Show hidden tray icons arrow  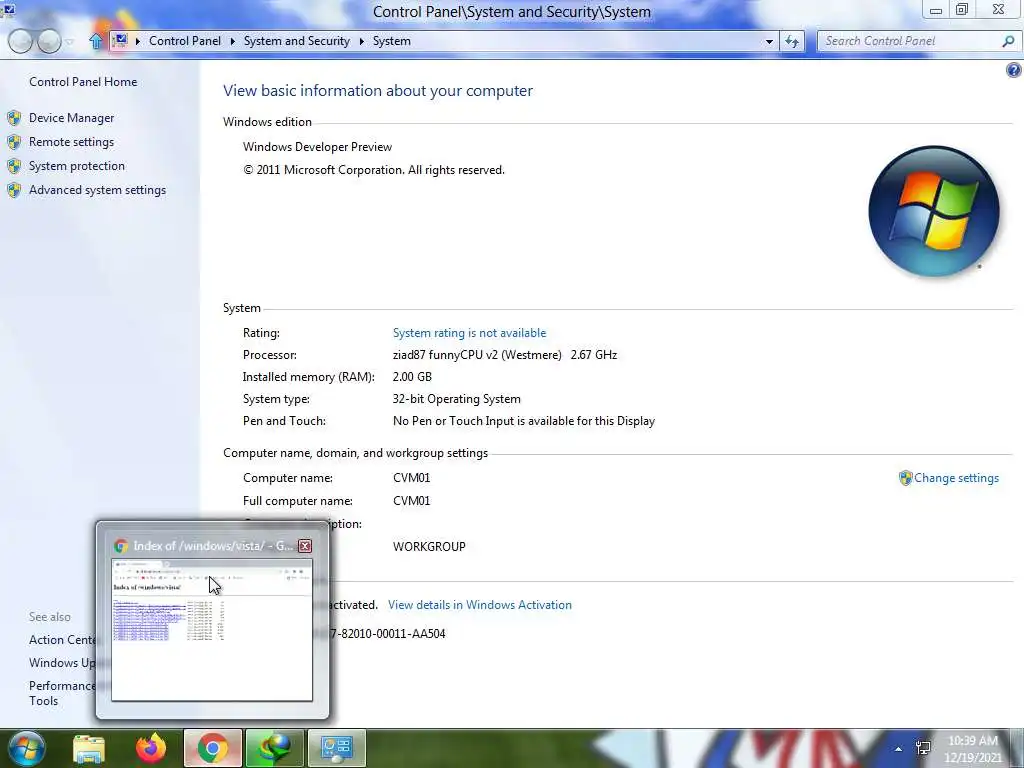point(899,749)
